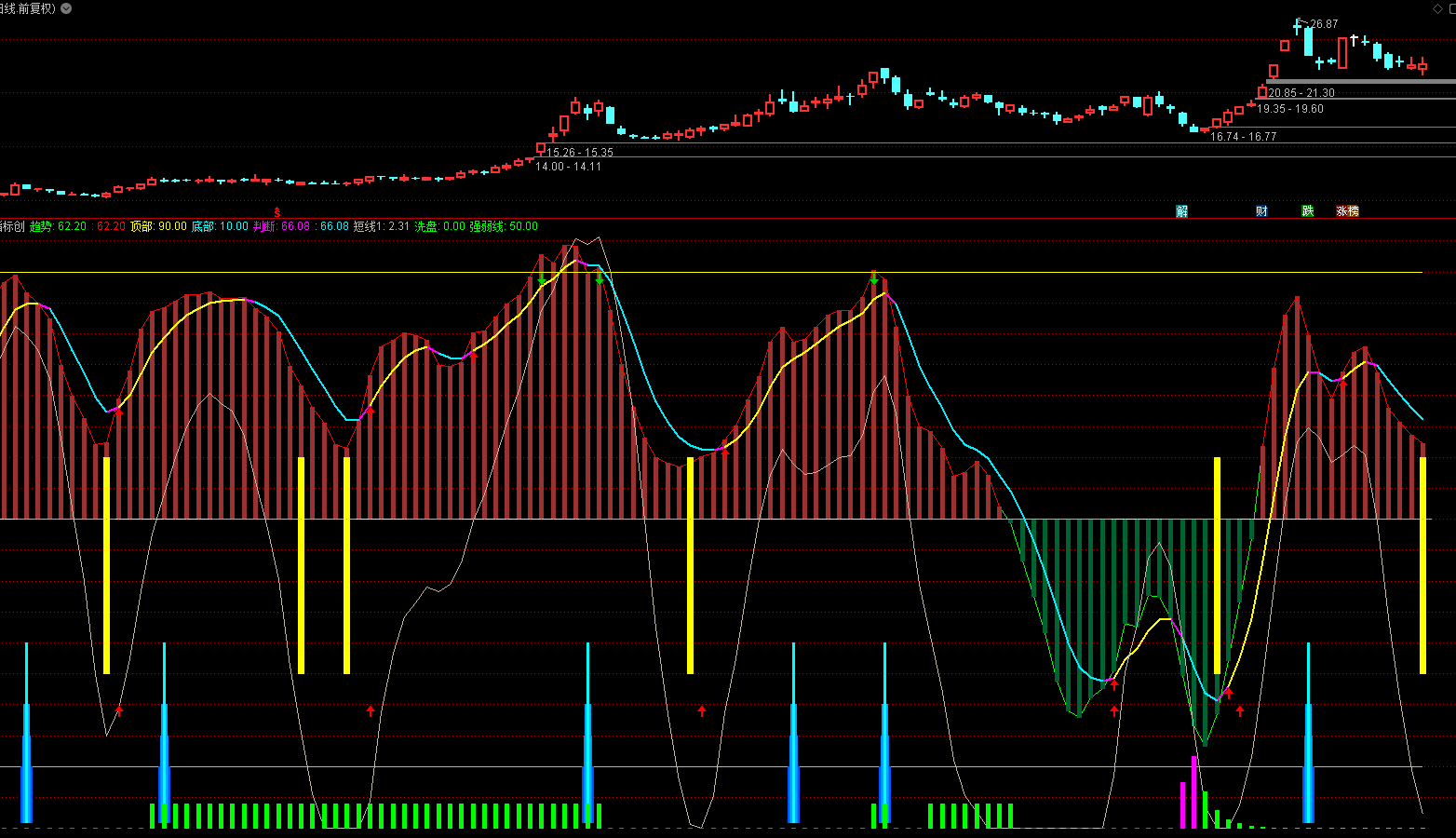This screenshot has height=838, width=1456.
Task: Click the green 跌 marker
Action: [1307, 211]
